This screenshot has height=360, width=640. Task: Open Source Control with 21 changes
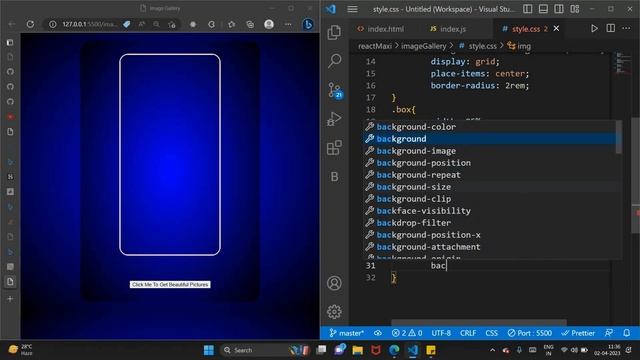(x=335, y=91)
